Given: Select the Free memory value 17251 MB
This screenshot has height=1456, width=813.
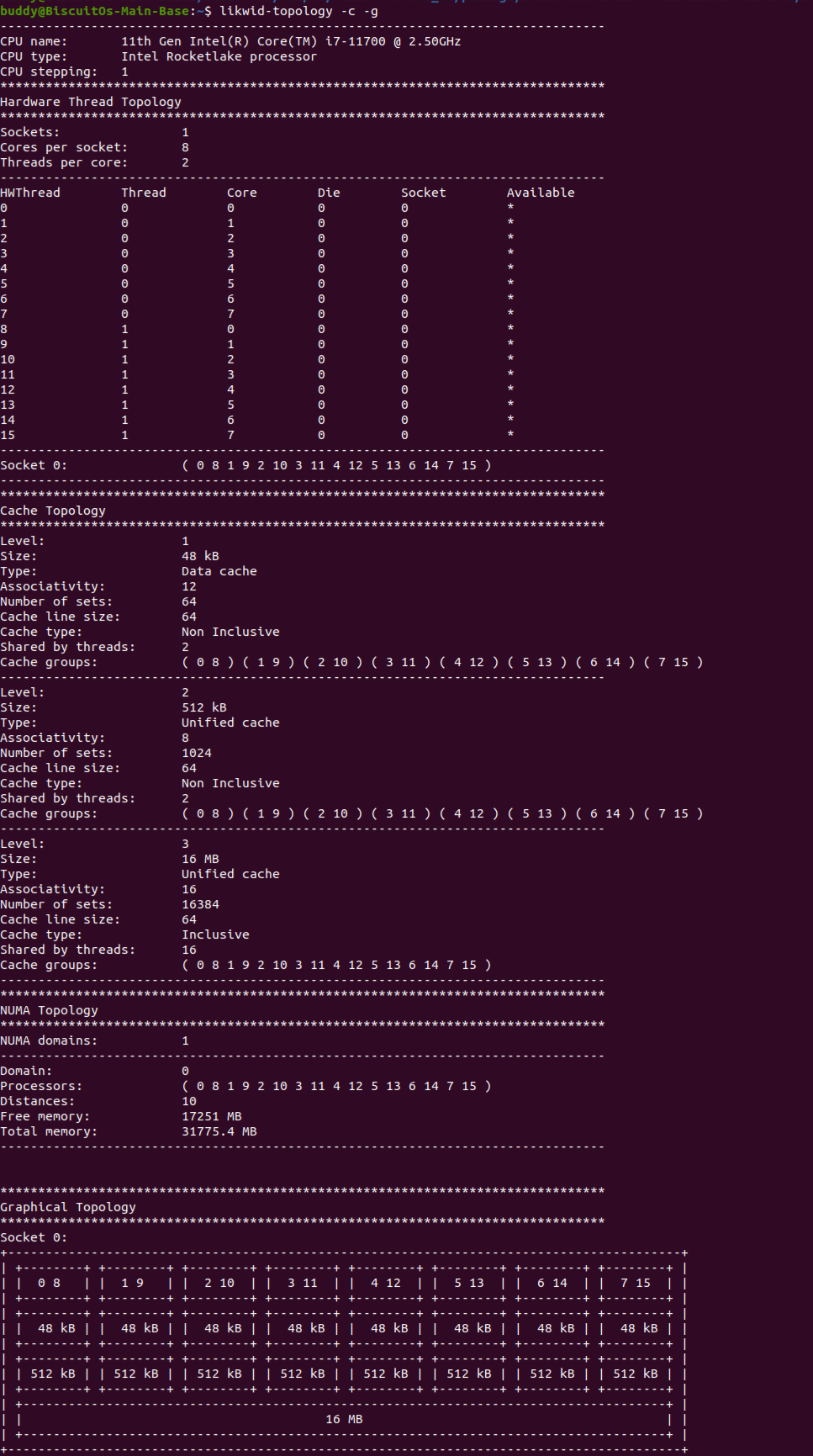Looking at the screenshot, I should click(211, 1116).
